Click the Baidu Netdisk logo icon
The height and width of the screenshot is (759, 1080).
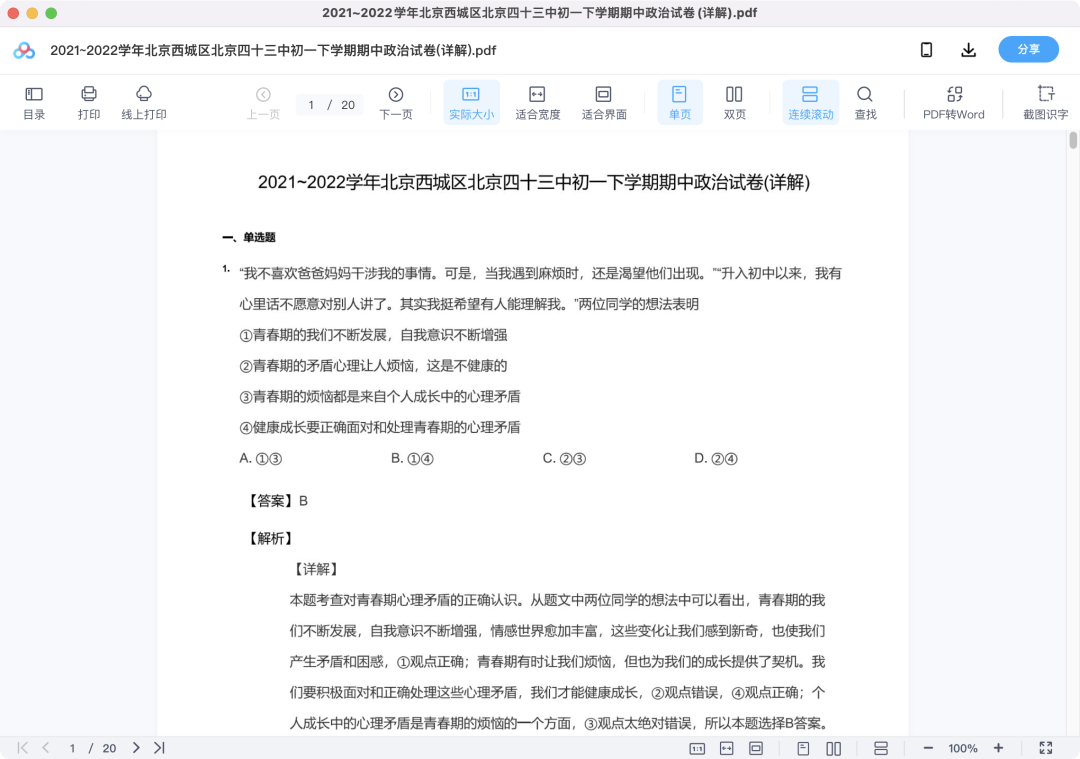[24, 50]
